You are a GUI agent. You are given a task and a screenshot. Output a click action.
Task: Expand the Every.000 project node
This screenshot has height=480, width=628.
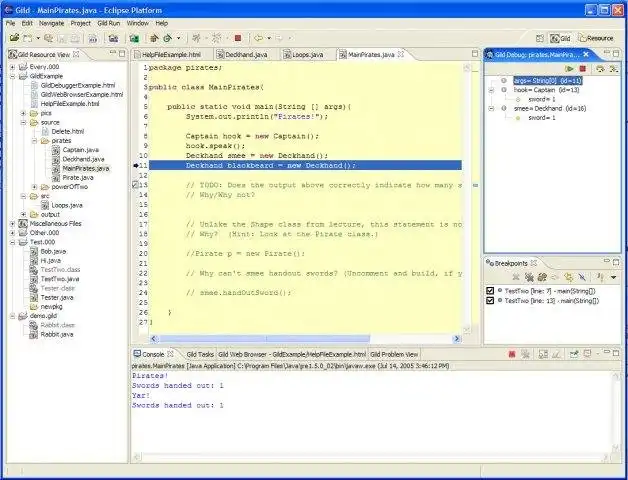point(12,67)
